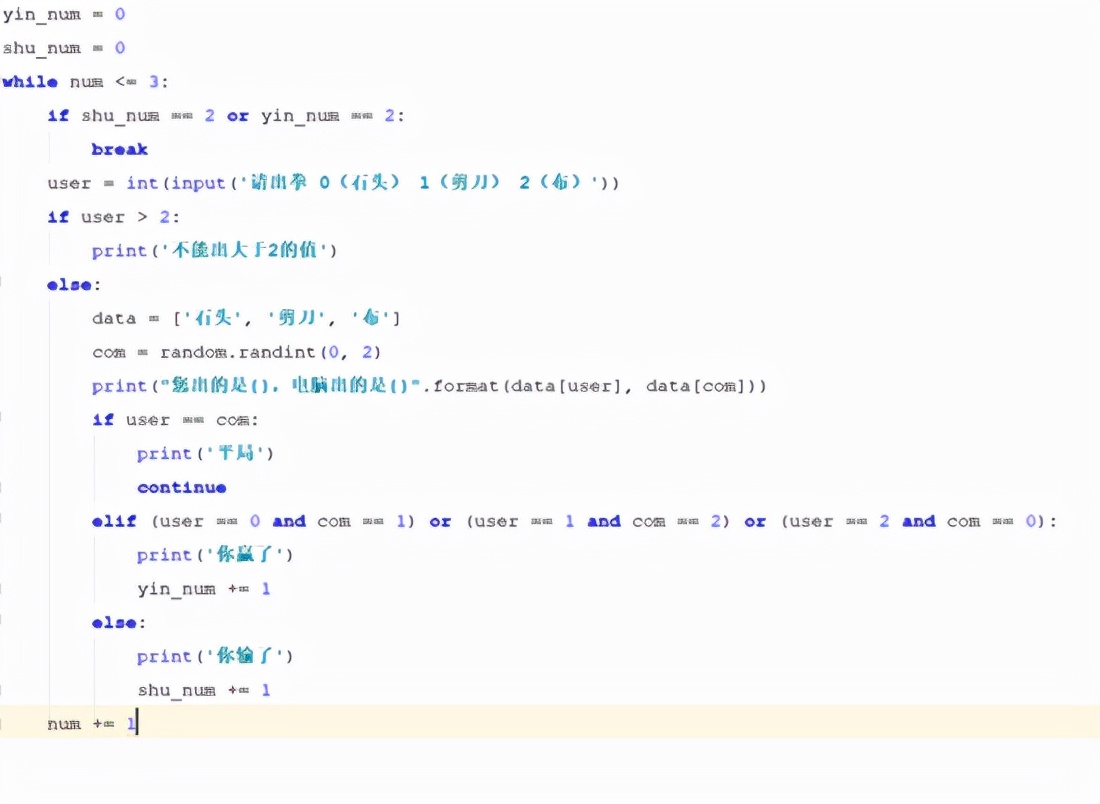Click '(user == 2 and com == 0)' clause
The height and width of the screenshot is (804, 1100).
coord(913,521)
